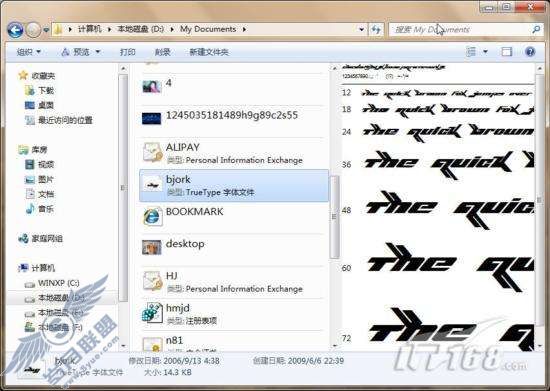Image resolution: width=550 pixels, height=391 pixels.
Task: Click the music note icon for 音乐
Action: click(30, 209)
